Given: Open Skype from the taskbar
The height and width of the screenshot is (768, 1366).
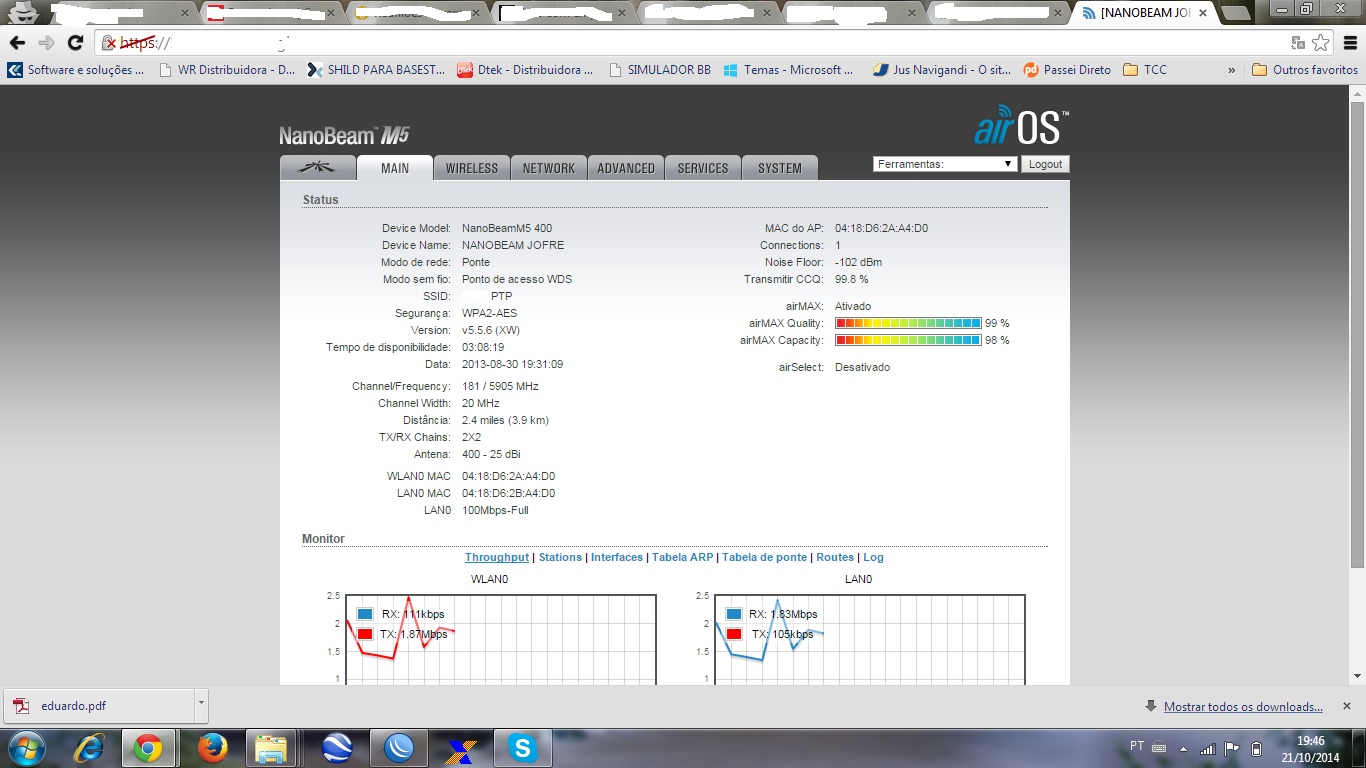Looking at the screenshot, I should pyautogui.click(x=522, y=748).
